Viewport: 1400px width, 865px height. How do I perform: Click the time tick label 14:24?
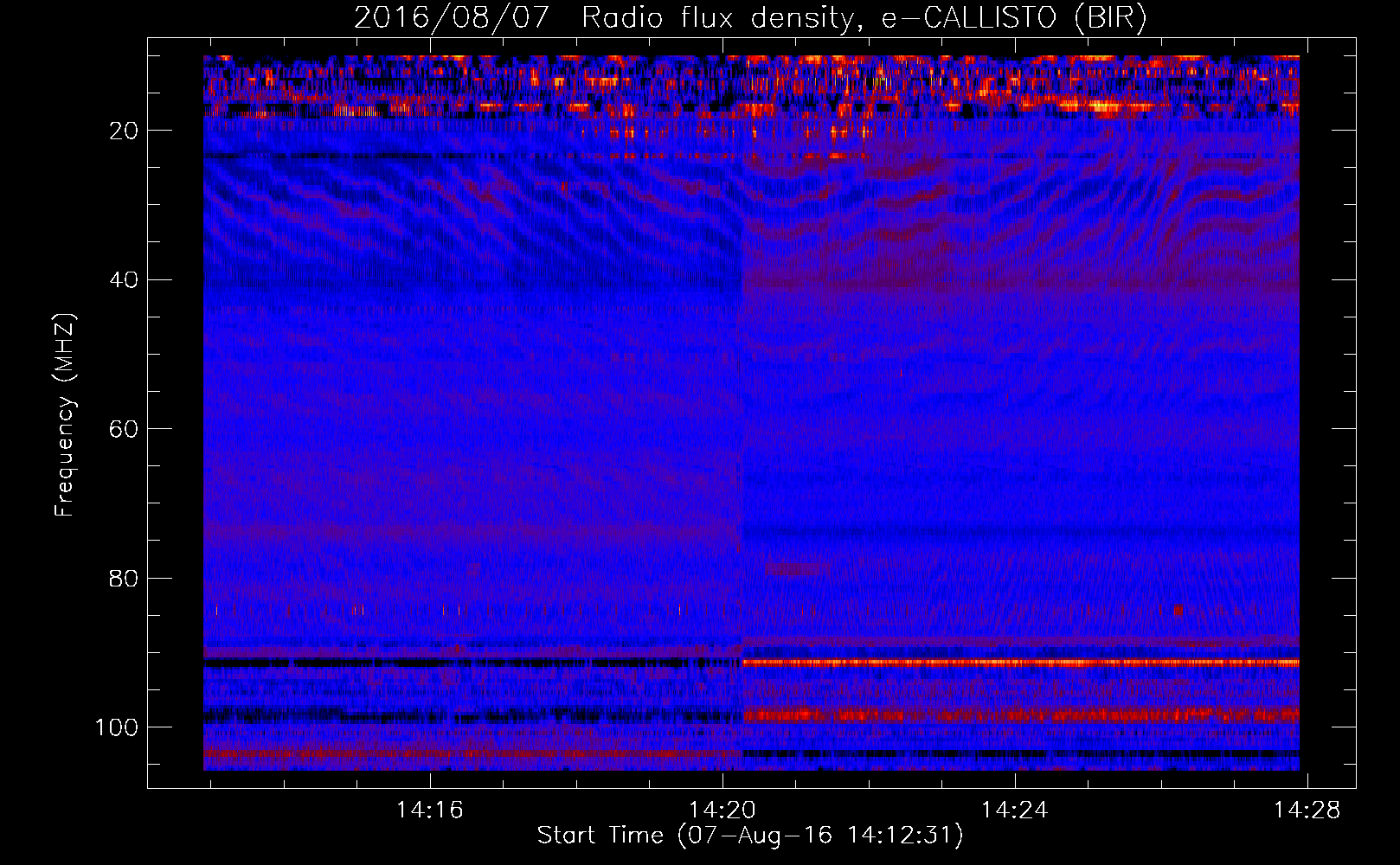[x=1015, y=811]
